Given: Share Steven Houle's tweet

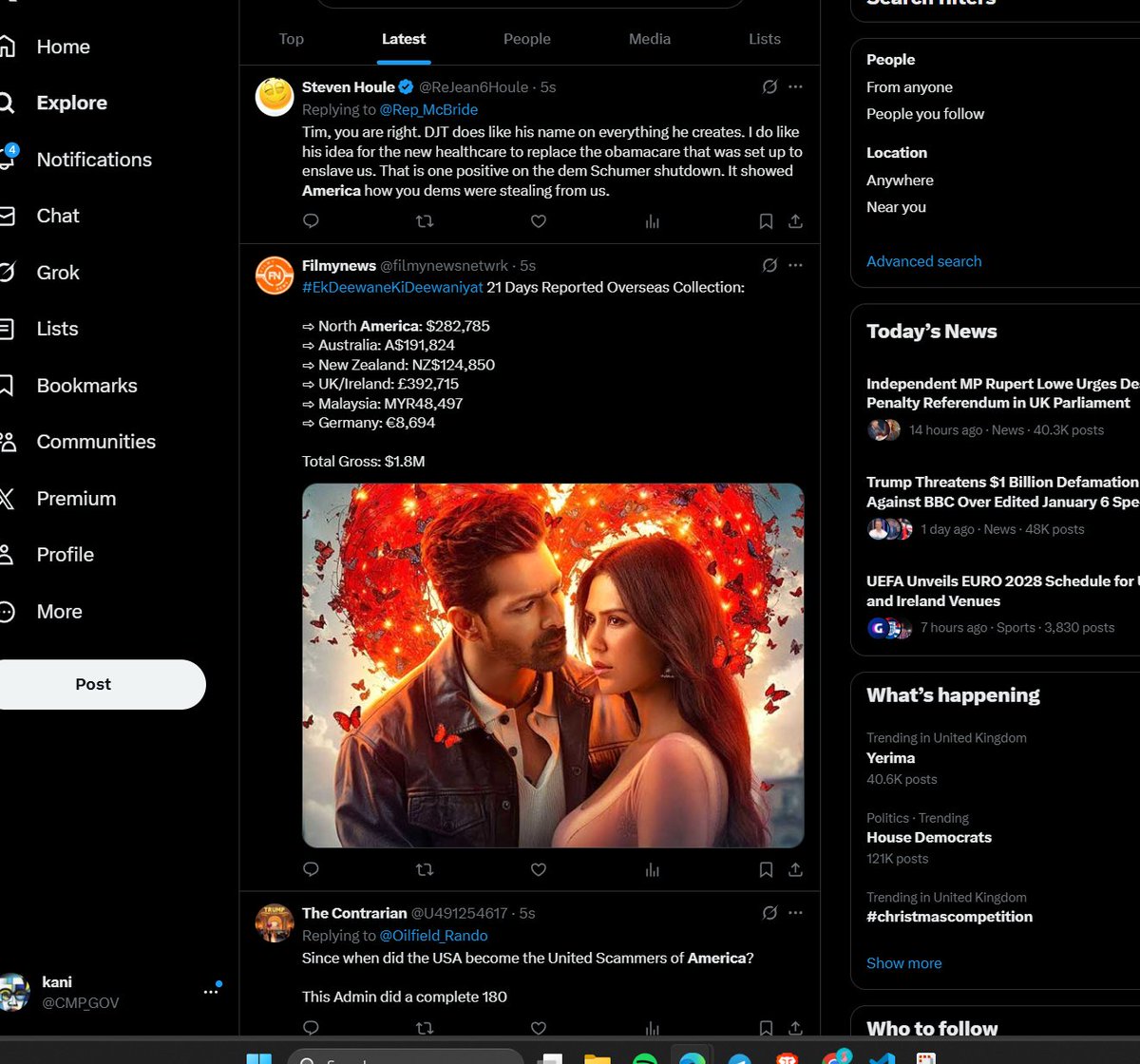Looking at the screenshot, I should pyautogui.click(x=796, y=221).
